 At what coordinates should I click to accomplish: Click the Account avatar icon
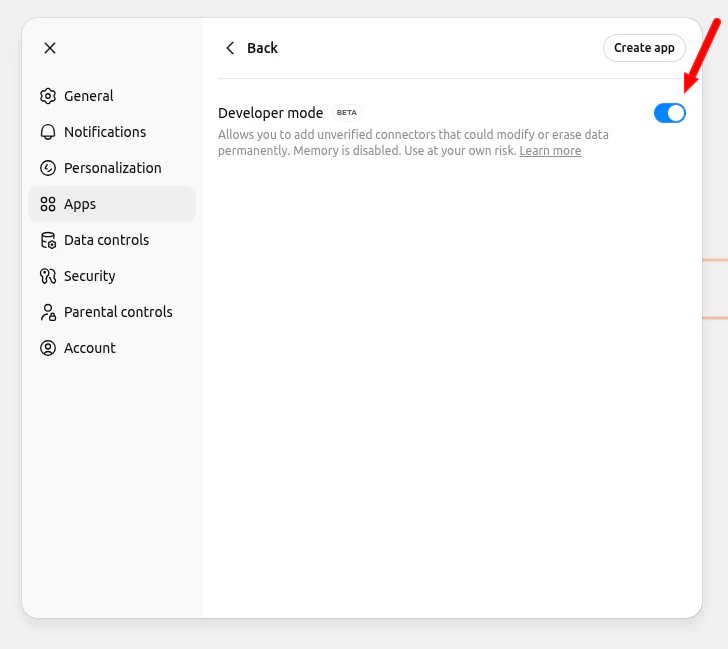[48, 348]
